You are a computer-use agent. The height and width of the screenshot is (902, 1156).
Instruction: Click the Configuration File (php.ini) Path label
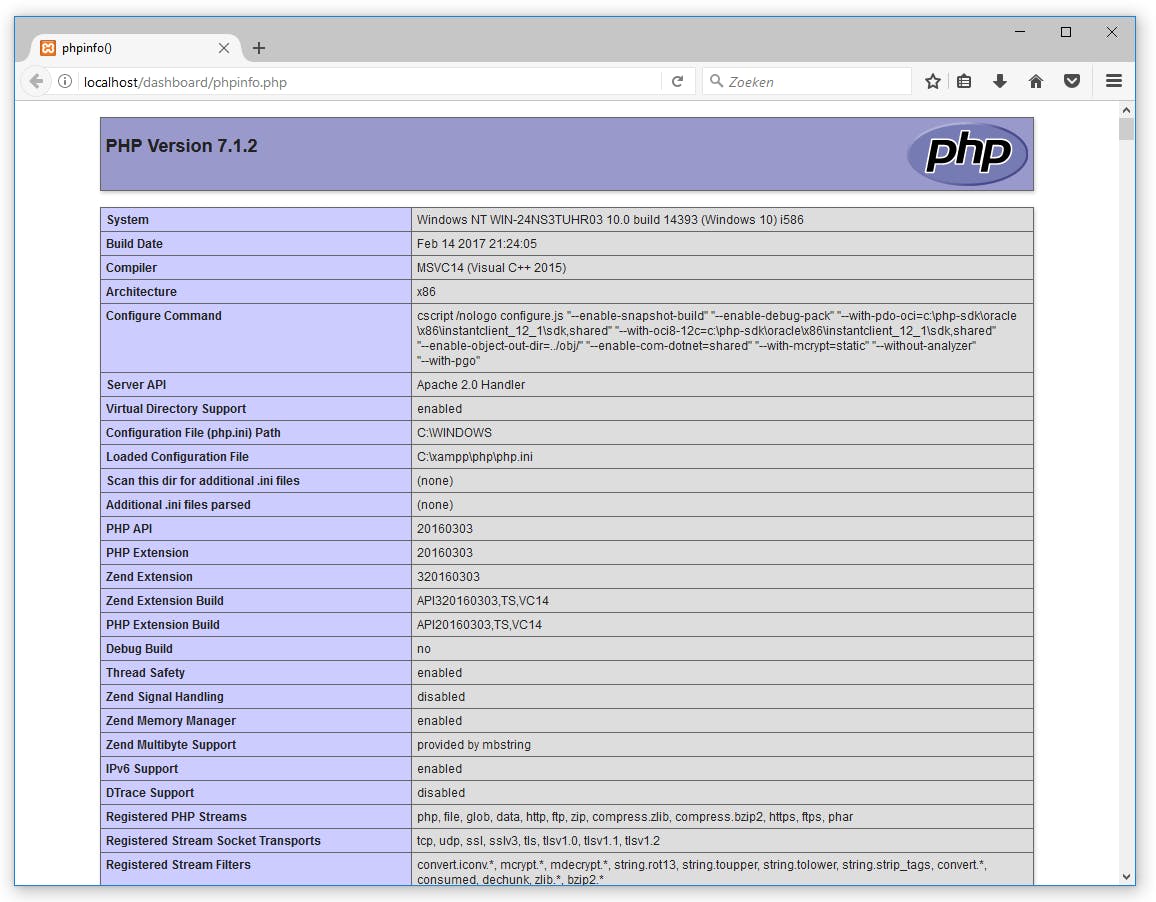(193, 433)
